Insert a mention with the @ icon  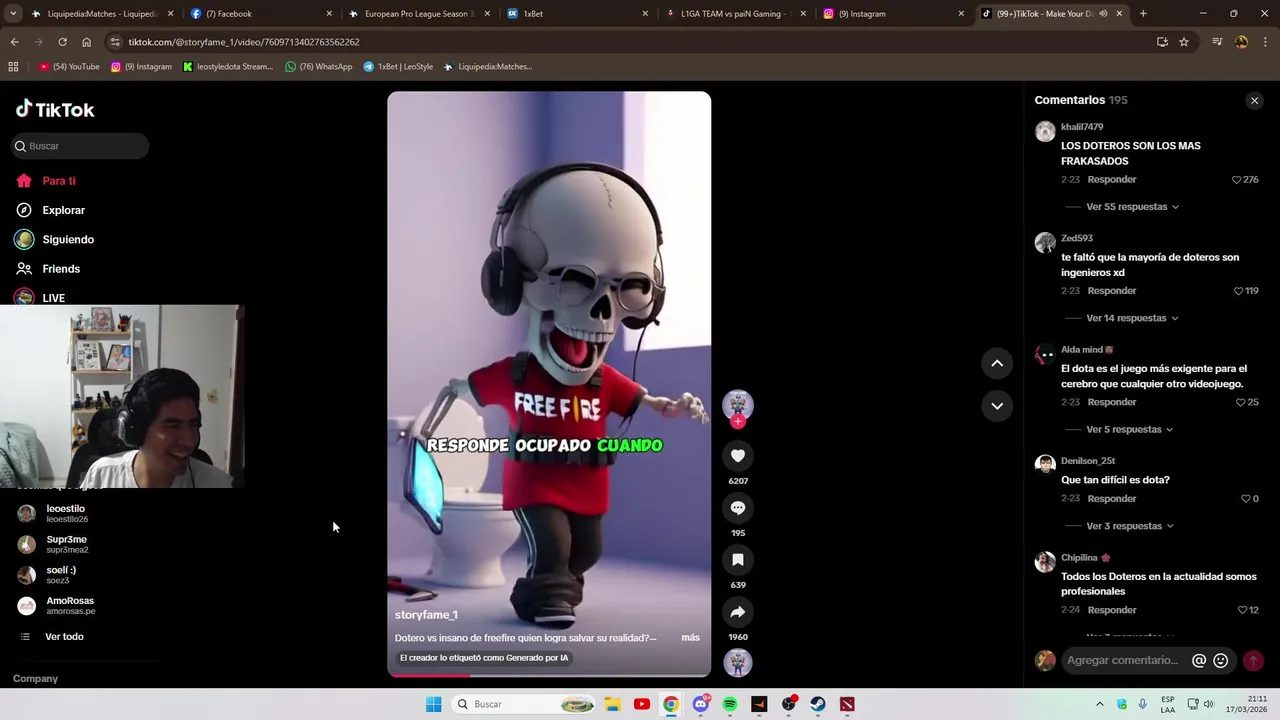click(x=1199, y=661)
